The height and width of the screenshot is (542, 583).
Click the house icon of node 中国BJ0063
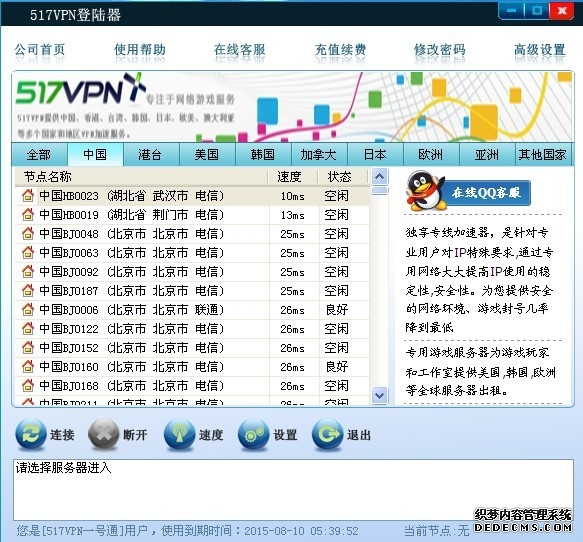(x=28, y=252)
